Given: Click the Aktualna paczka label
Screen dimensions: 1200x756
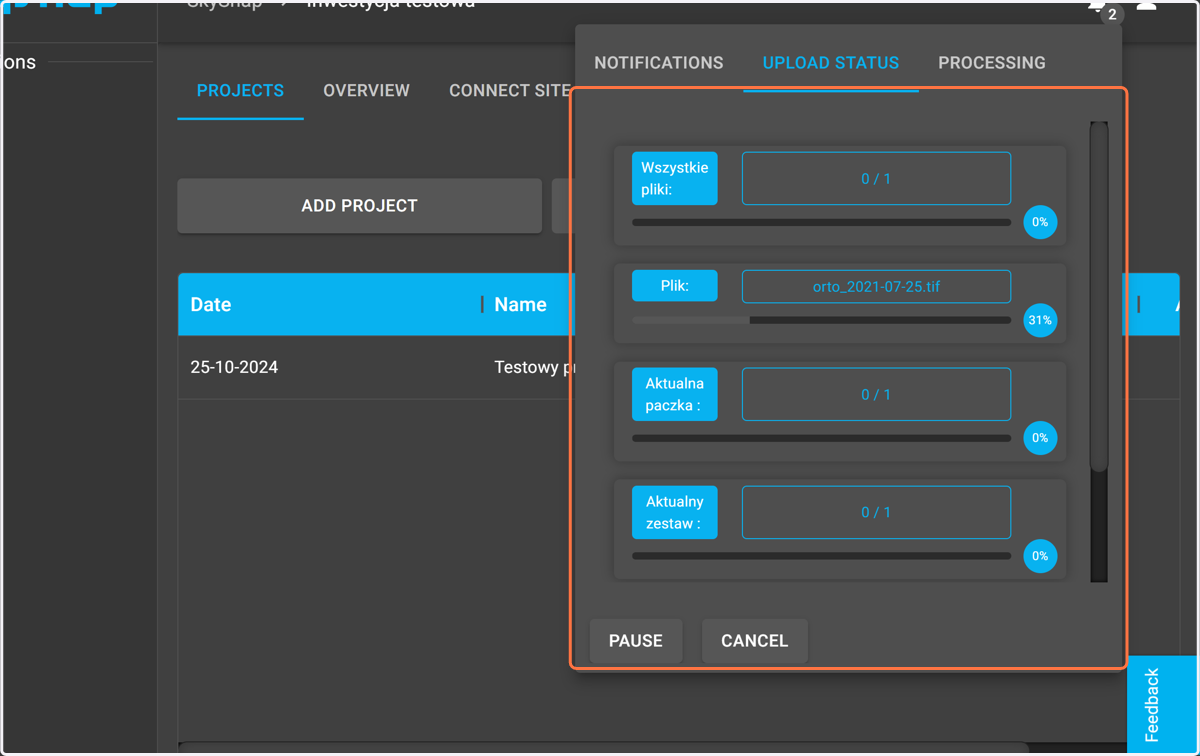Looking at the screenshot, I should coord(675,394).
